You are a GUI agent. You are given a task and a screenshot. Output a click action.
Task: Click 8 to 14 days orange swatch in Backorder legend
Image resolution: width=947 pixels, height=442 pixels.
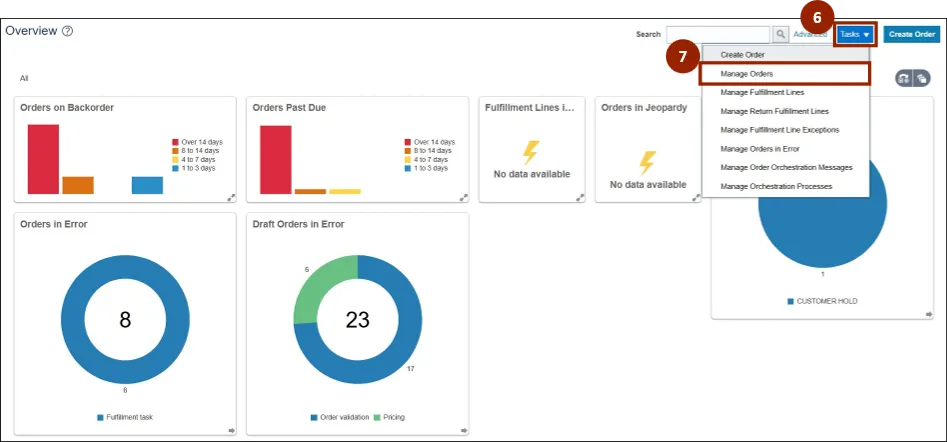pos(175,150)
